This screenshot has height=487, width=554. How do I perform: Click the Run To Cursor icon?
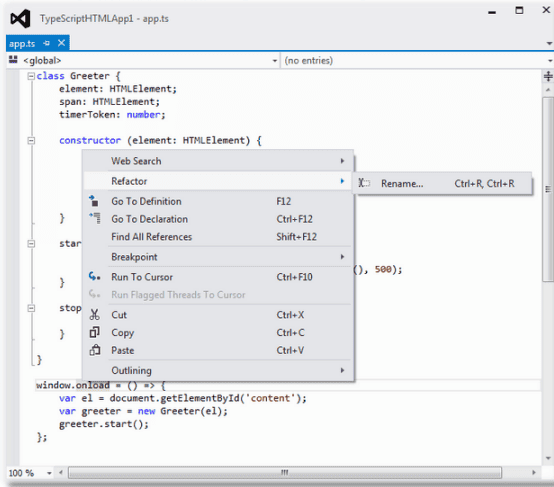point(94,276)
